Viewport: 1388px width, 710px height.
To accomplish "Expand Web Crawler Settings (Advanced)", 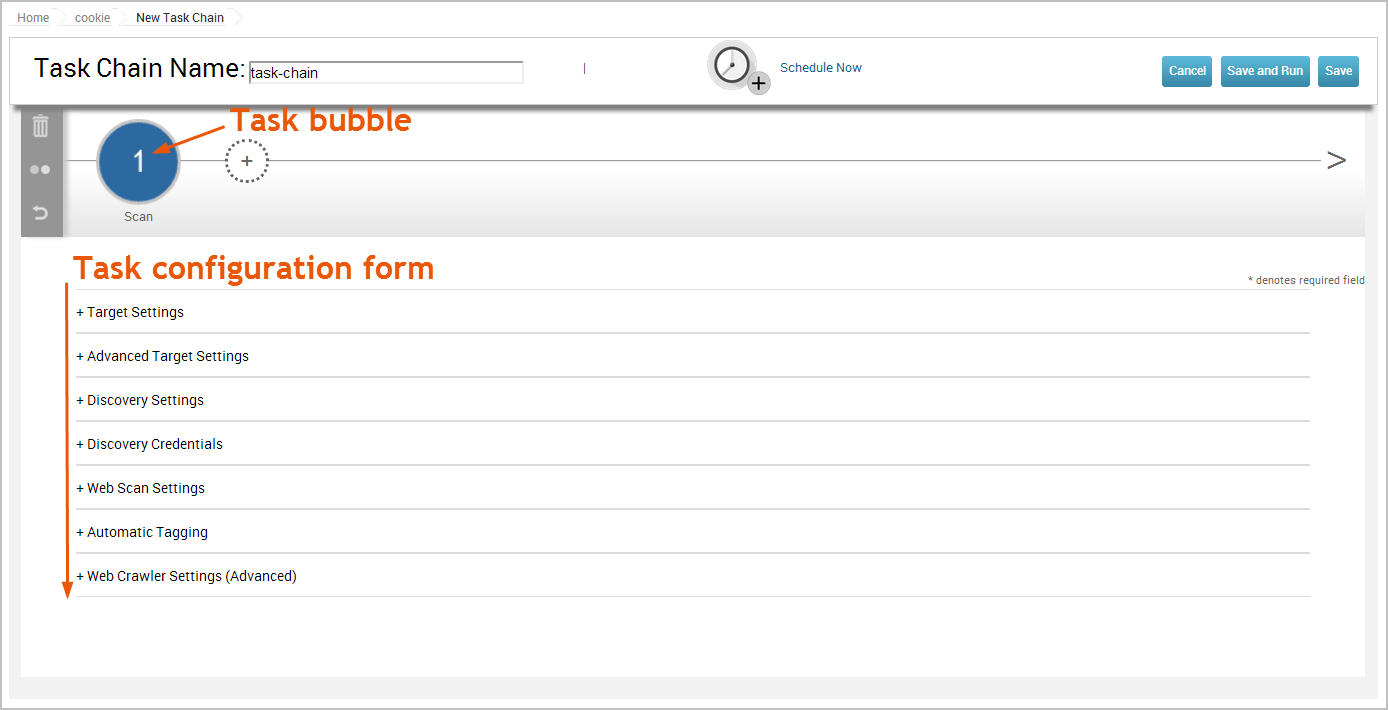I will [187, 576].
